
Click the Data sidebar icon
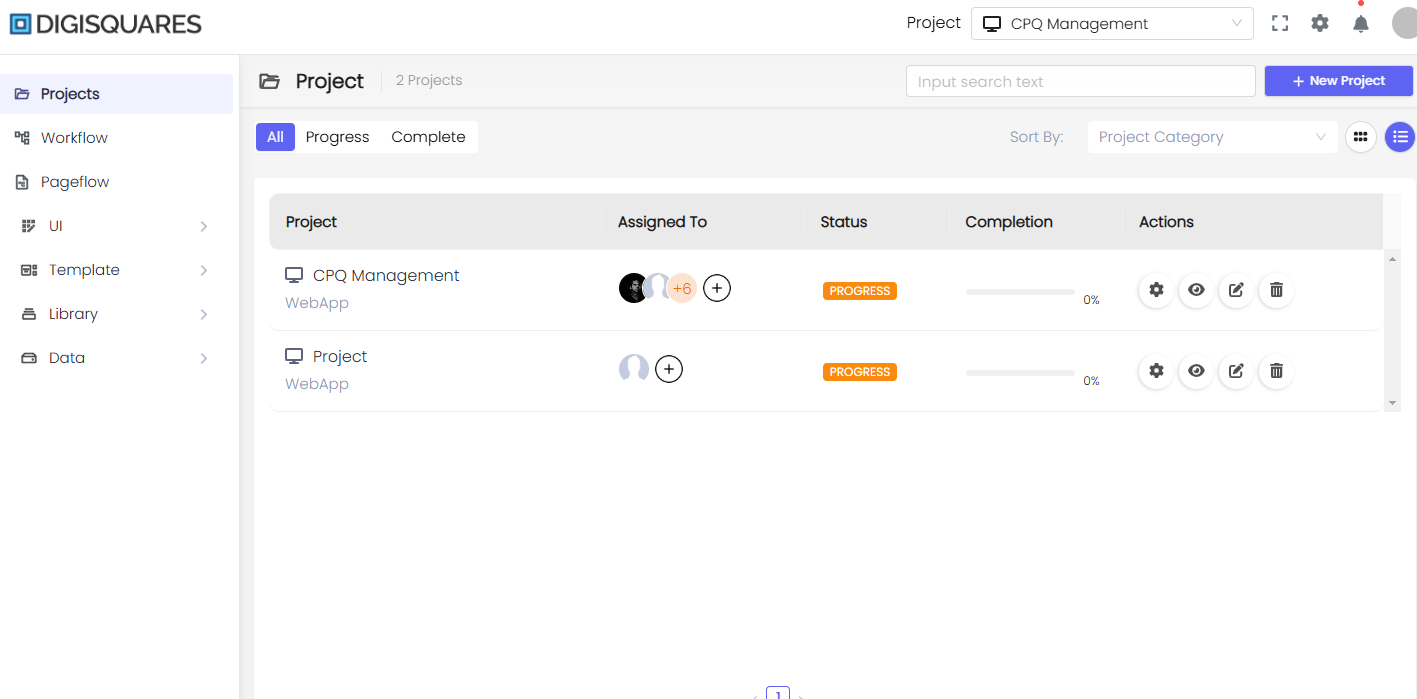[29, 358]
